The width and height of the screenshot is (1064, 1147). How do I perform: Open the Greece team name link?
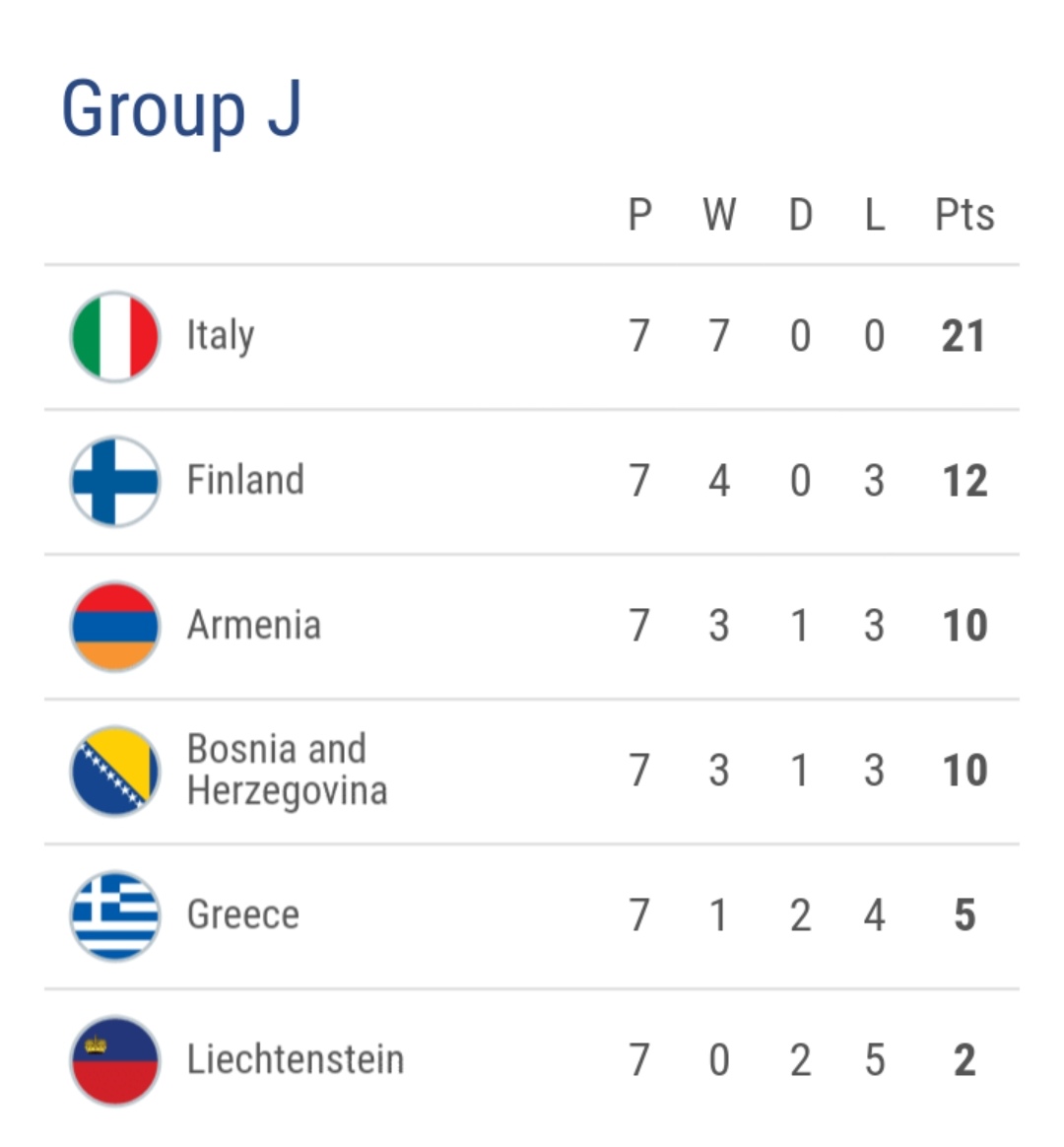tap(243, 915)
